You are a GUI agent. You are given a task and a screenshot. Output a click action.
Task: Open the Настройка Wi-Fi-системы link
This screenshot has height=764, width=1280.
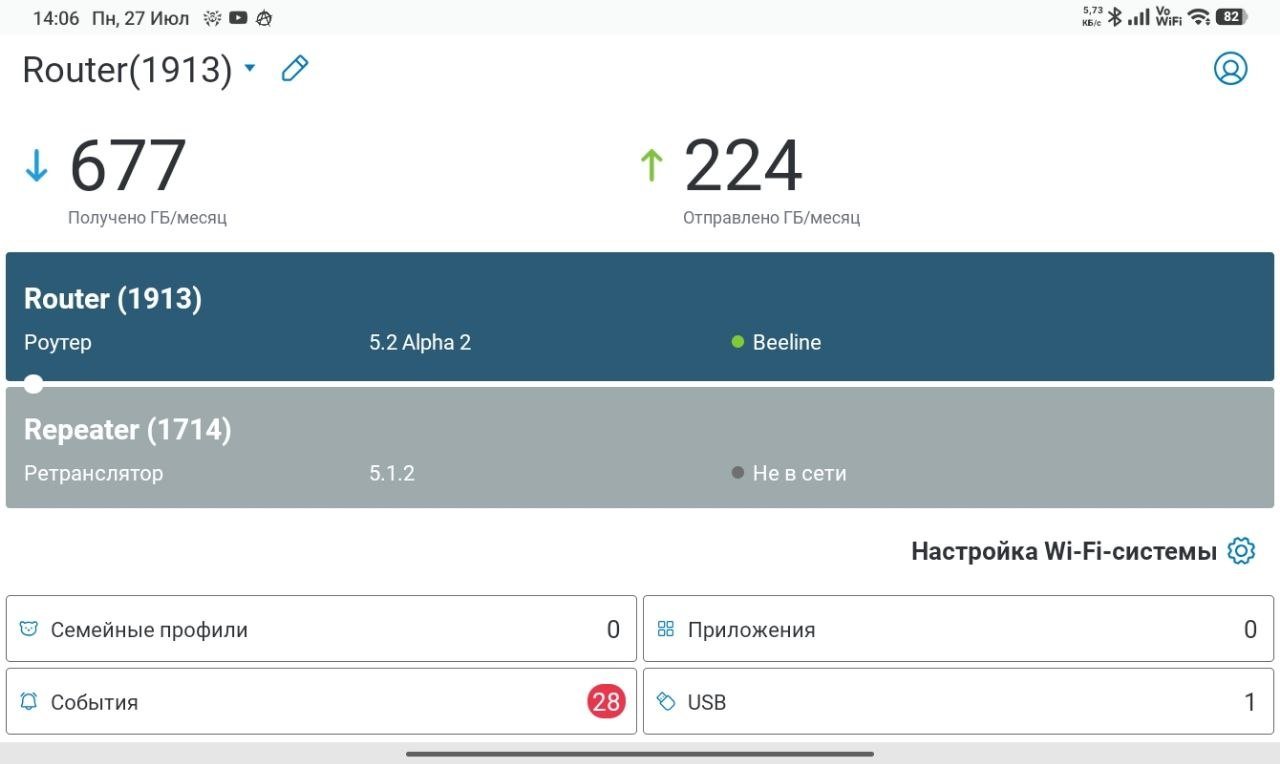[1064, 551]
